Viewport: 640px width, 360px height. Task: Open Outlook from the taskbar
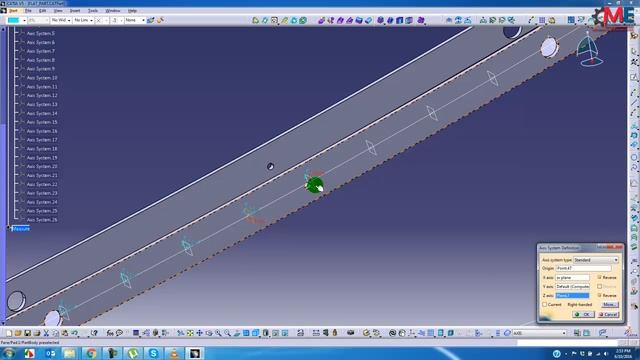(x=50, y=353)
